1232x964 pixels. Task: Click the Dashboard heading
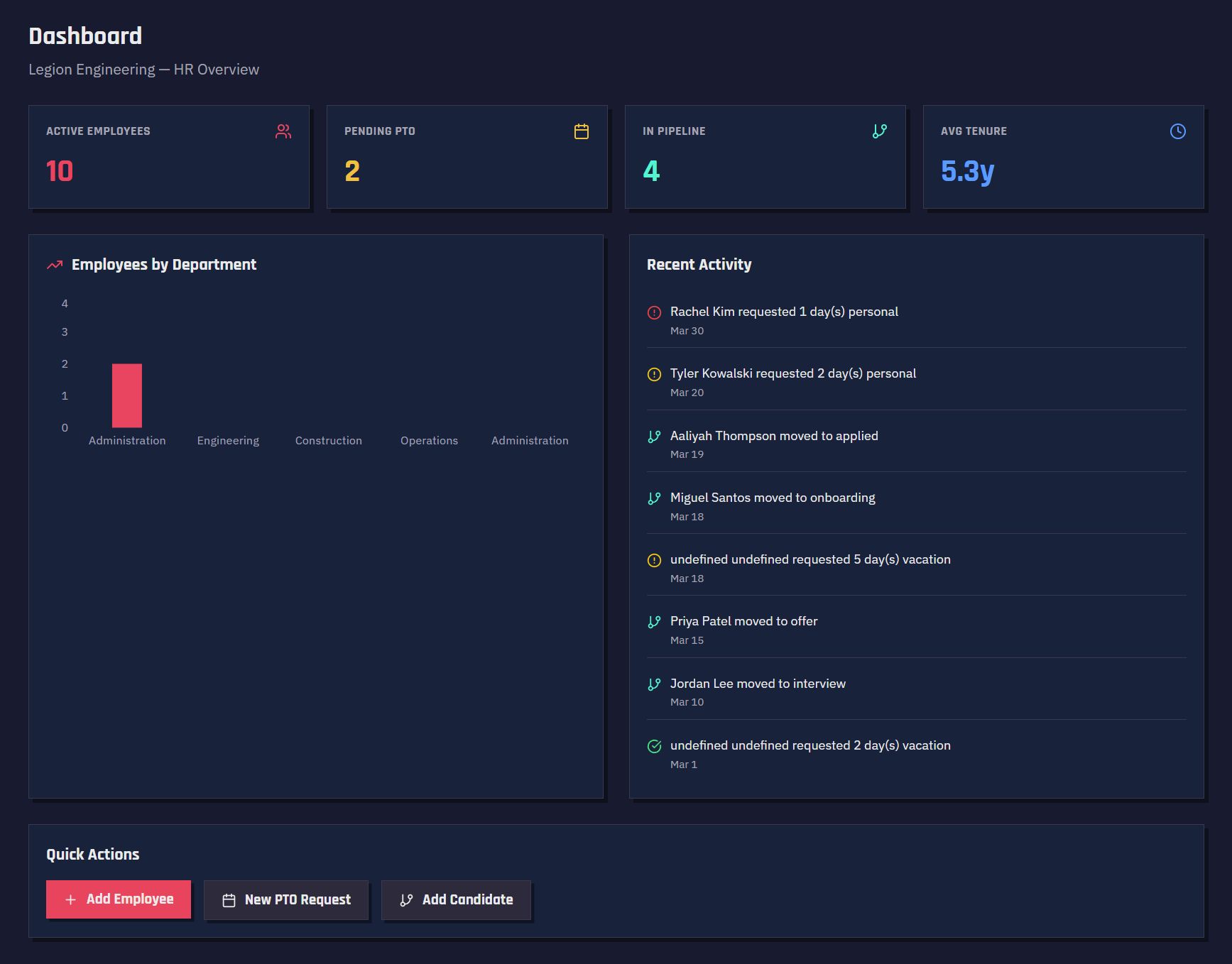(85, 35)
